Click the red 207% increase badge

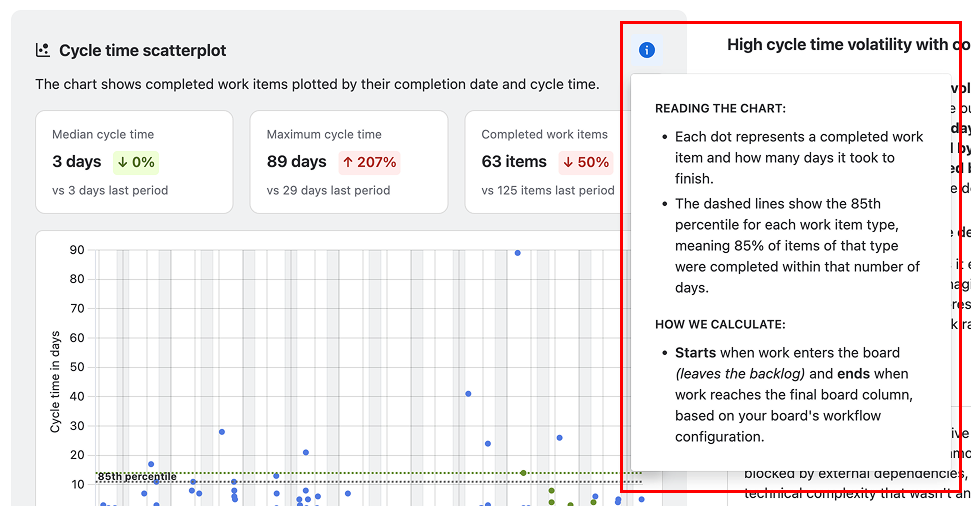tap(368, 162)
